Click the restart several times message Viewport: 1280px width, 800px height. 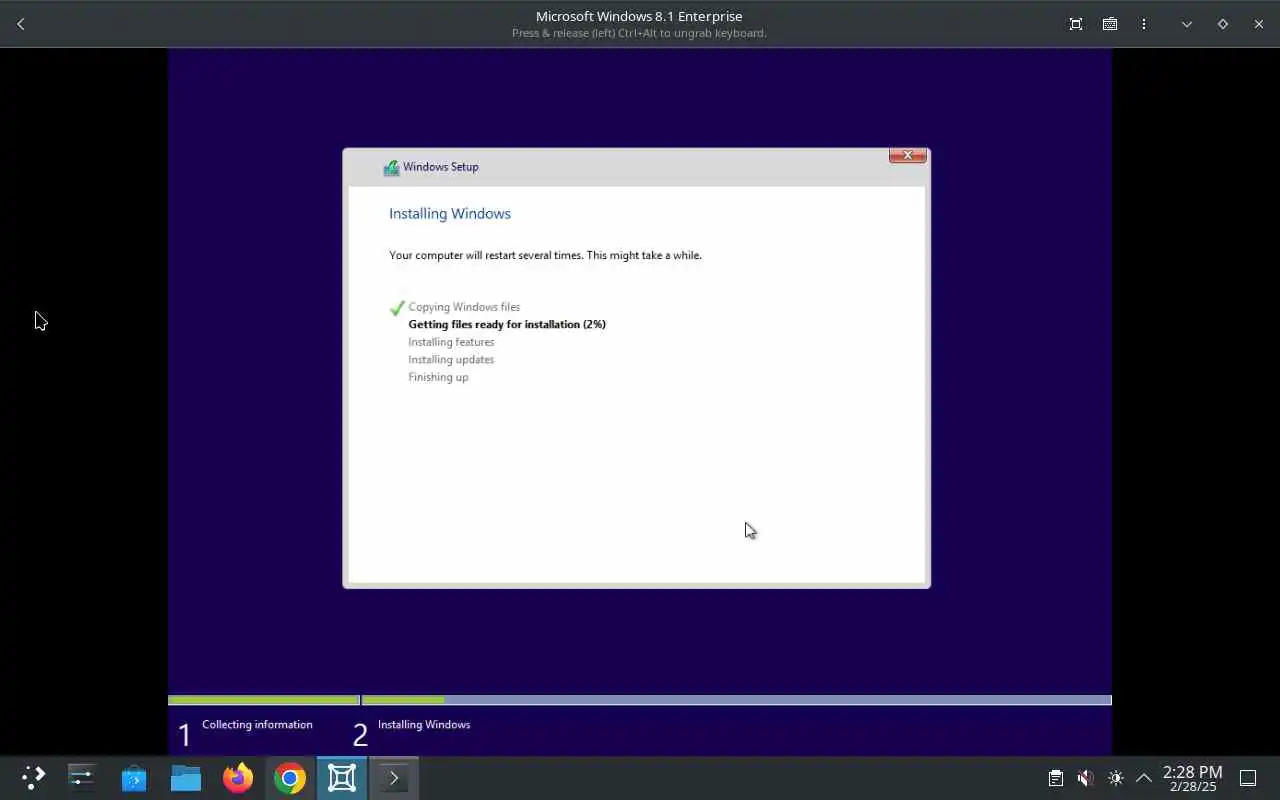click(x=545, y=255)
